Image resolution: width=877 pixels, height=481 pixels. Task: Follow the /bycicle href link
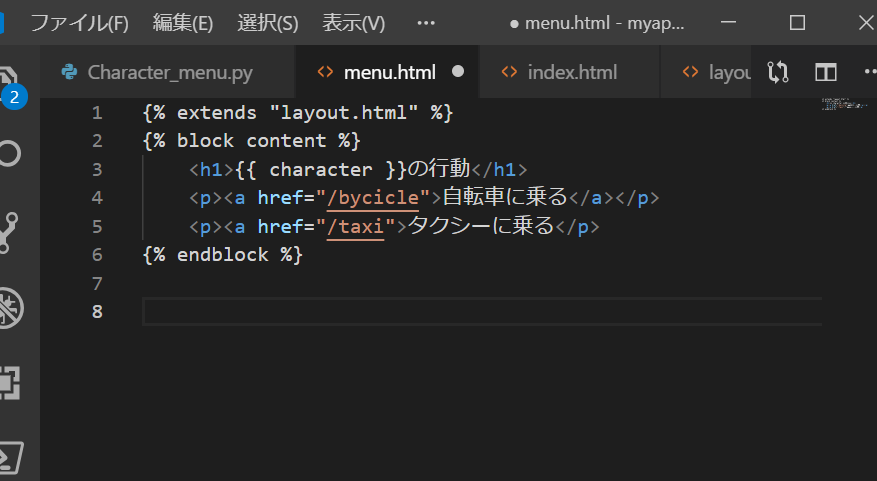coord(373,198)
